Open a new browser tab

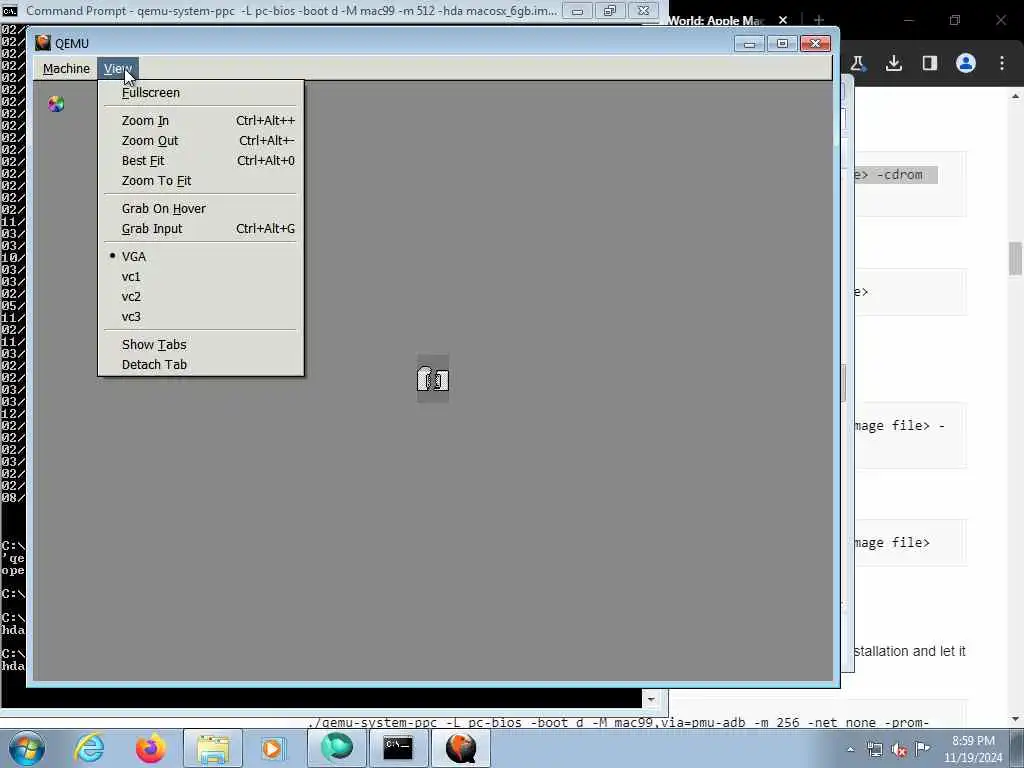[819, 20]
